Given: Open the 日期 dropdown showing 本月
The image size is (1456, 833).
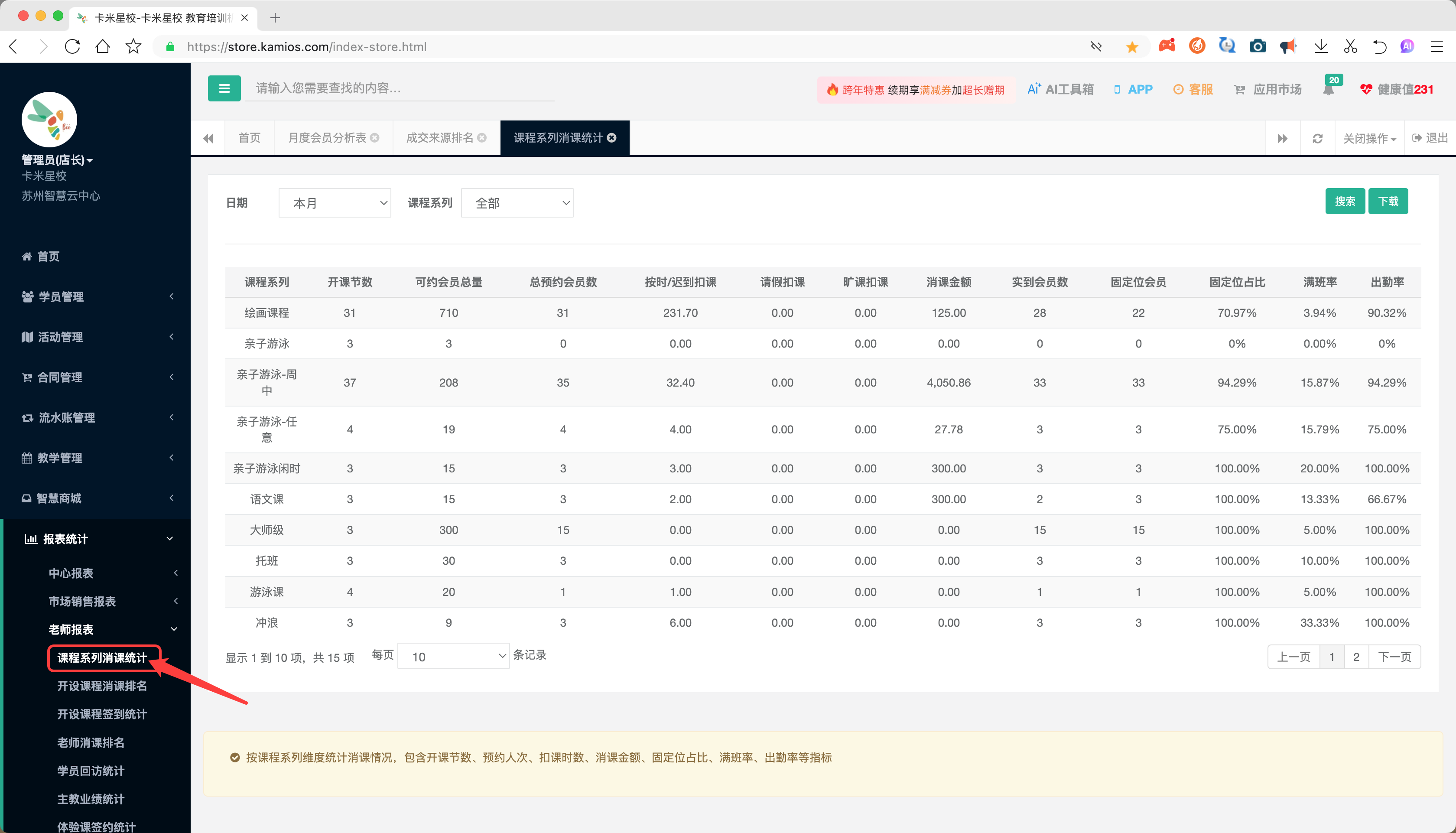Looking at the screenshot, I should [335, 203].
